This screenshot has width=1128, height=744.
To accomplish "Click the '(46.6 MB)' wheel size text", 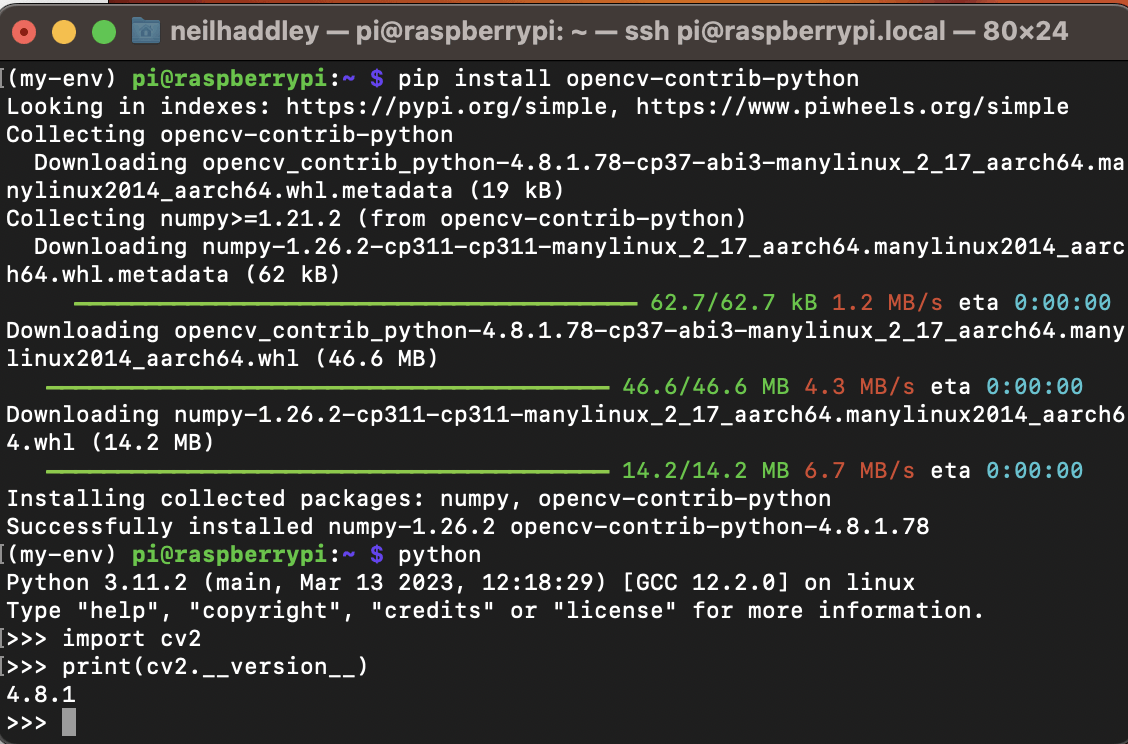I will pos(376,358).
